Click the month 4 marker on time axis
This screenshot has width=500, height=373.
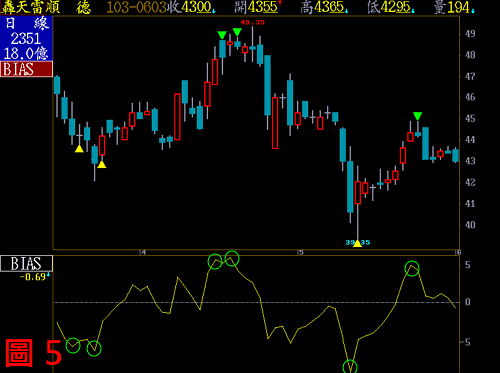tap(143, 252)
